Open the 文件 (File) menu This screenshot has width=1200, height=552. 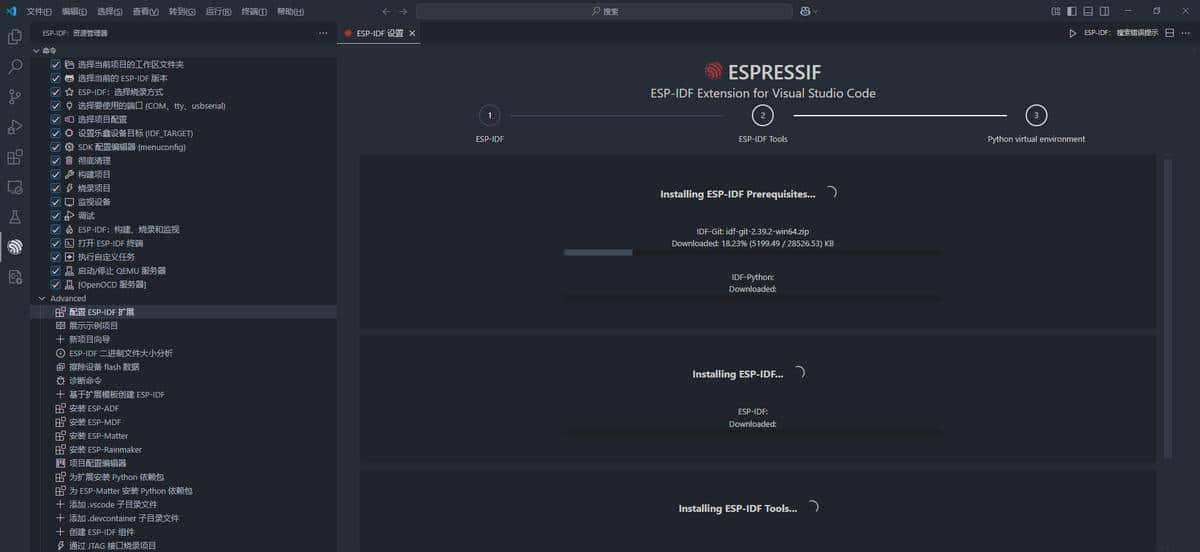[x=39, y=11]
